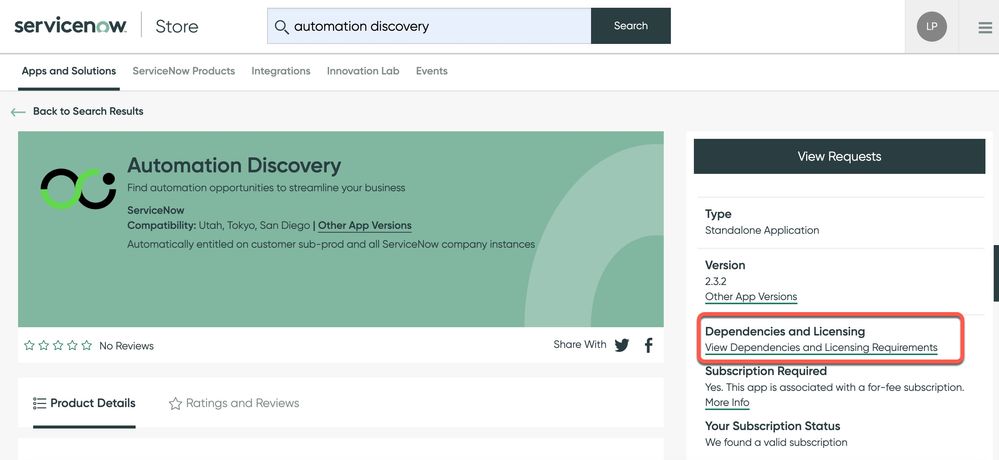The width and height of the screenshot is (999, 460).
Task: Click We found a valid subscription text
Action: 776,442
